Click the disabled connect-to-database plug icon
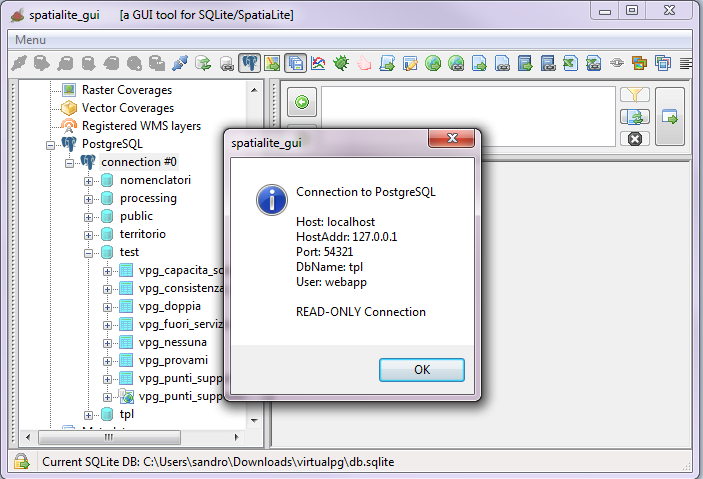Screen dimensions: 703x479 [19, 63]
